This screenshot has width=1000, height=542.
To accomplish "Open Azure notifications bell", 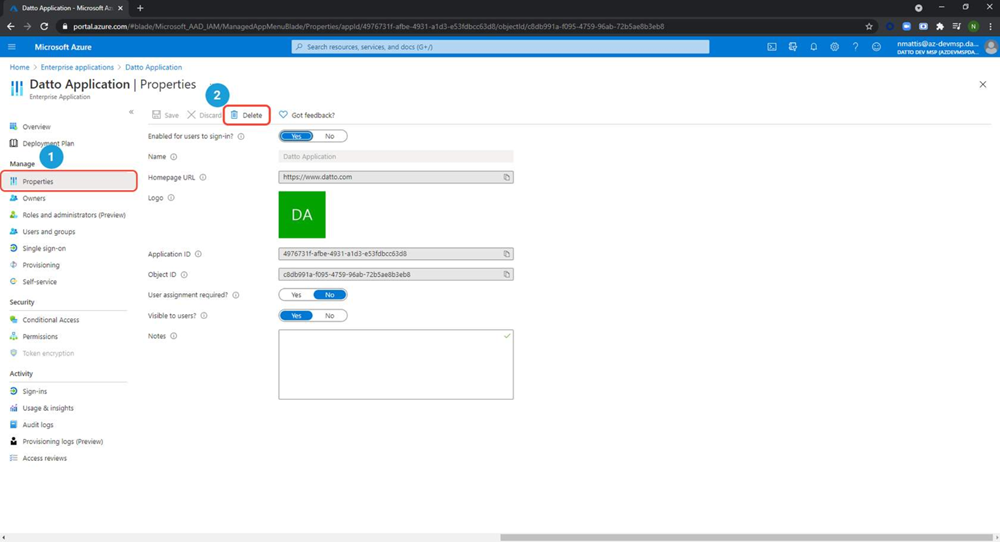I will [813, 47].
